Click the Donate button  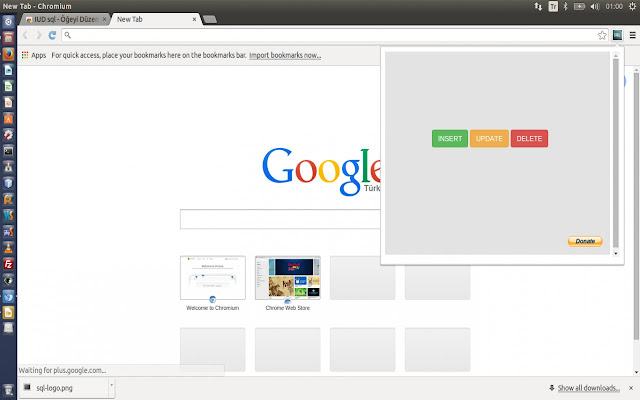click(585, 241)
